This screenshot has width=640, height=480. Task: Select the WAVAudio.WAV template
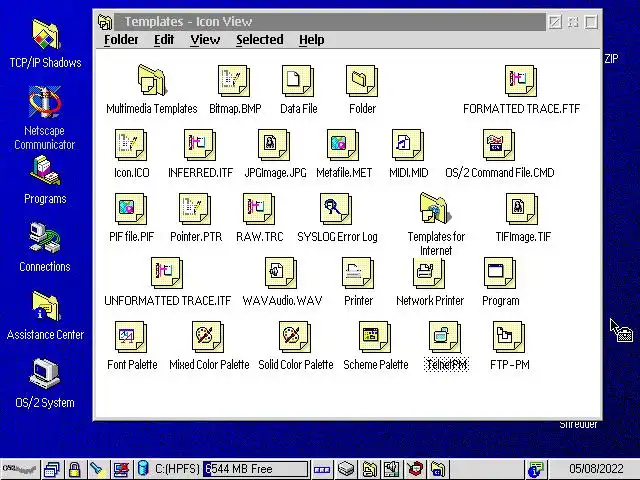pyautogui.click(x=281, y=273)
